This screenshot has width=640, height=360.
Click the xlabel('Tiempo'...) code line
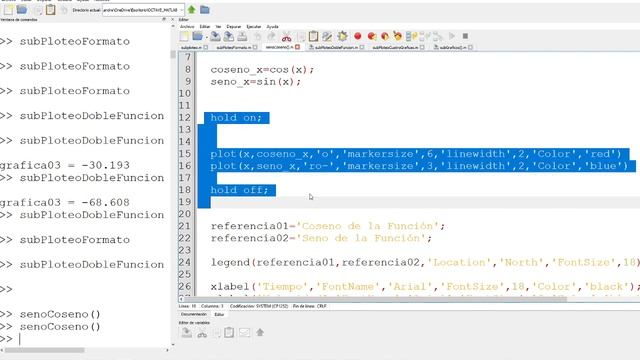424,287
